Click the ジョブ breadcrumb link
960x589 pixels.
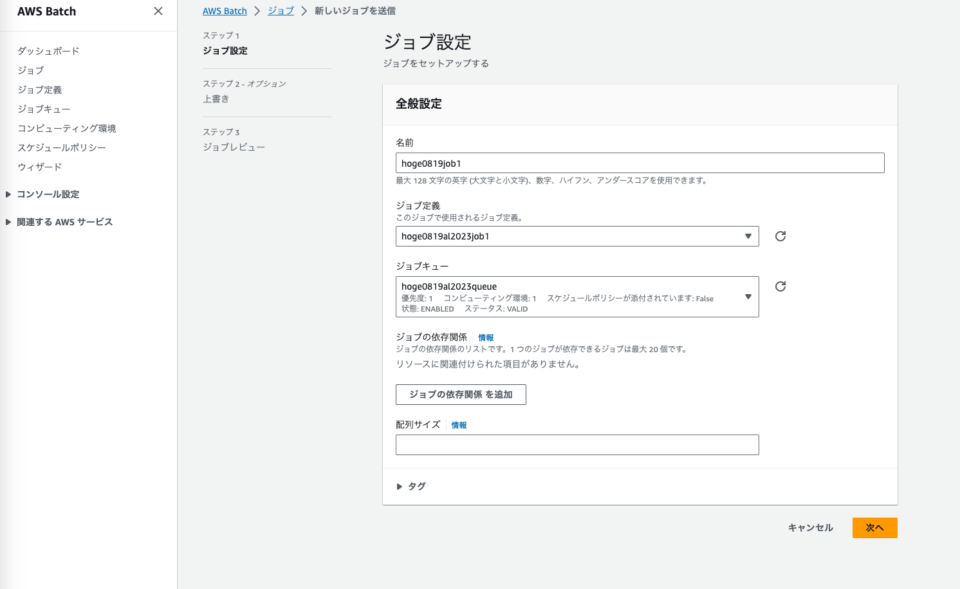[281, 11]
